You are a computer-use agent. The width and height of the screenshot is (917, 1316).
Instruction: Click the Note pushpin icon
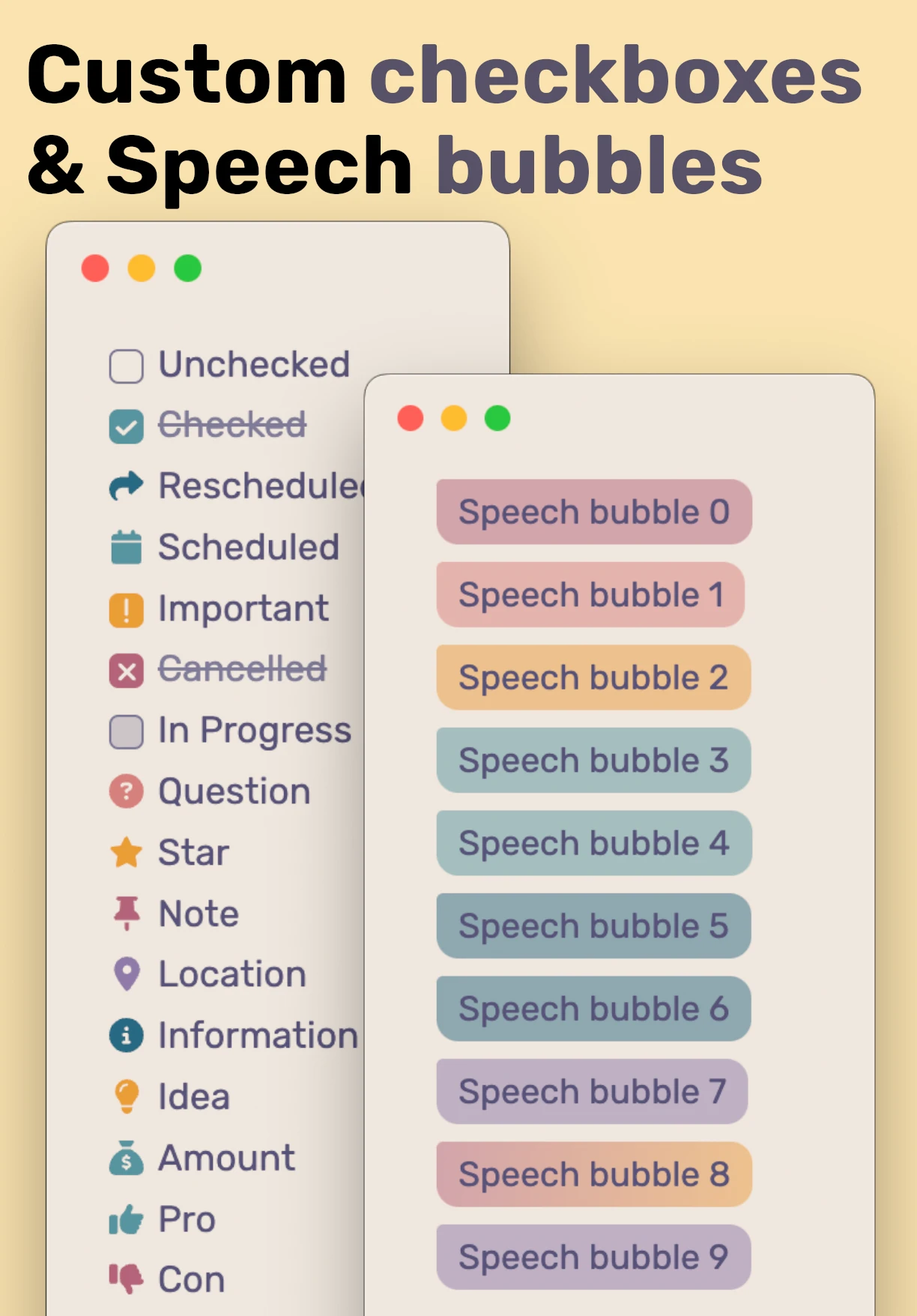[x=126, y=914]
